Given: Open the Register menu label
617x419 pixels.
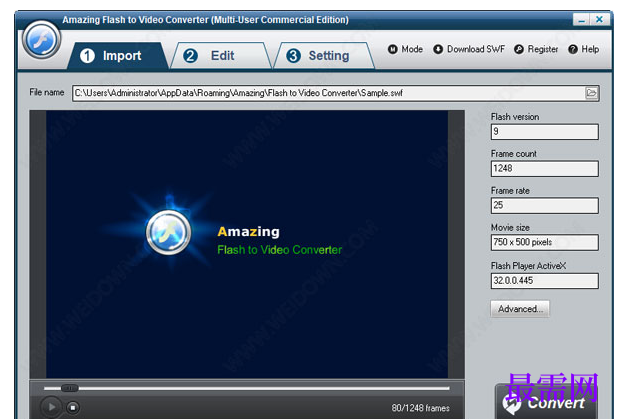Looking at the screenshot, I should pyautogui.click(x=543, y=49).
